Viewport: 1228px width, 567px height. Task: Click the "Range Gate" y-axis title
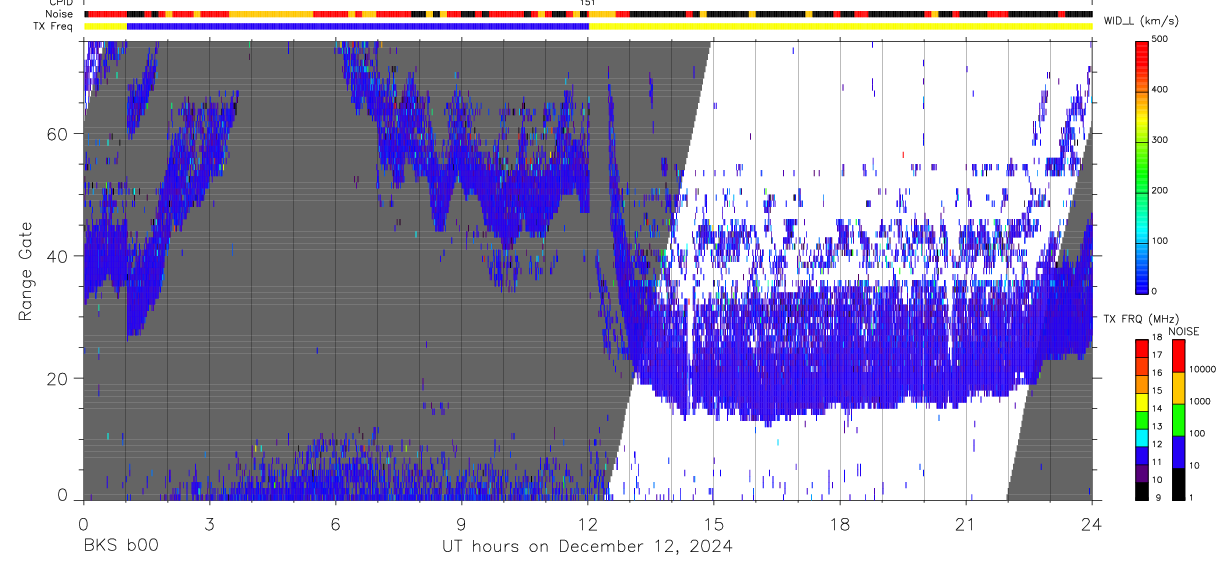(x=28, y=272)
